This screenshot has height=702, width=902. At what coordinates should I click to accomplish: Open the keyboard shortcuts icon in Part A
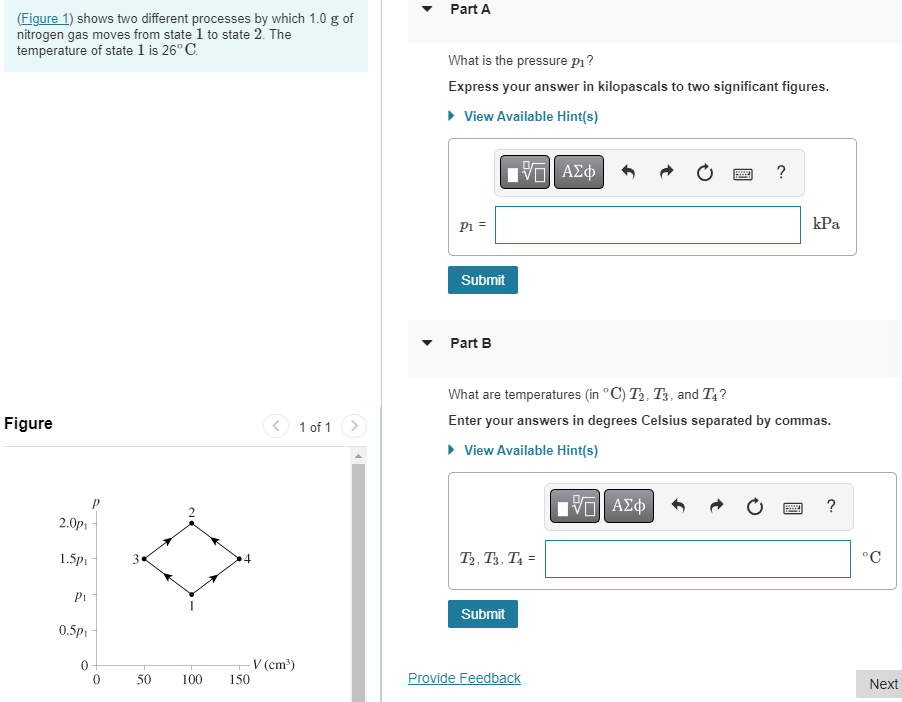pos(742,173)
